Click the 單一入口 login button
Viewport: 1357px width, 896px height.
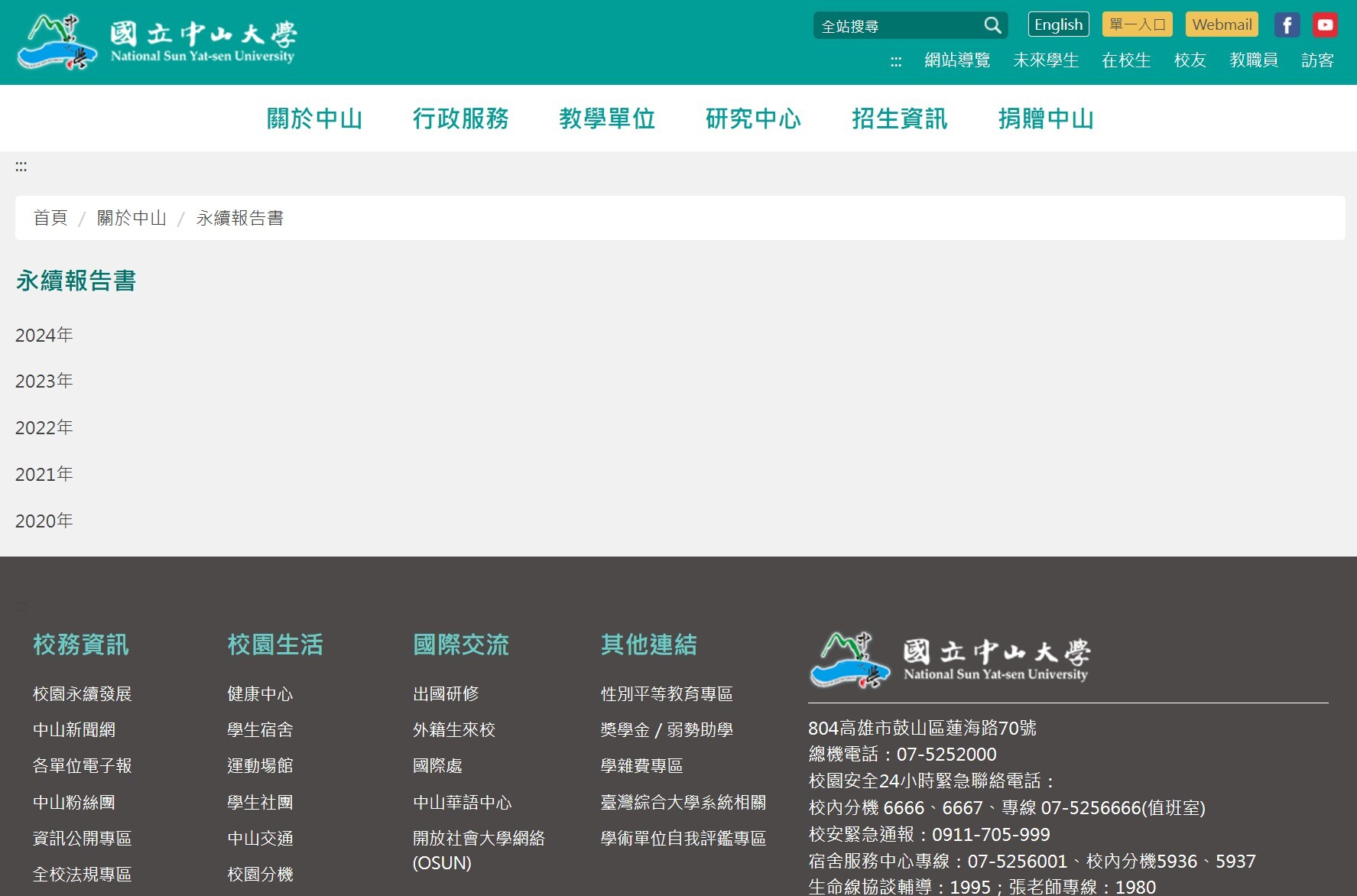tap(1137, 24)
